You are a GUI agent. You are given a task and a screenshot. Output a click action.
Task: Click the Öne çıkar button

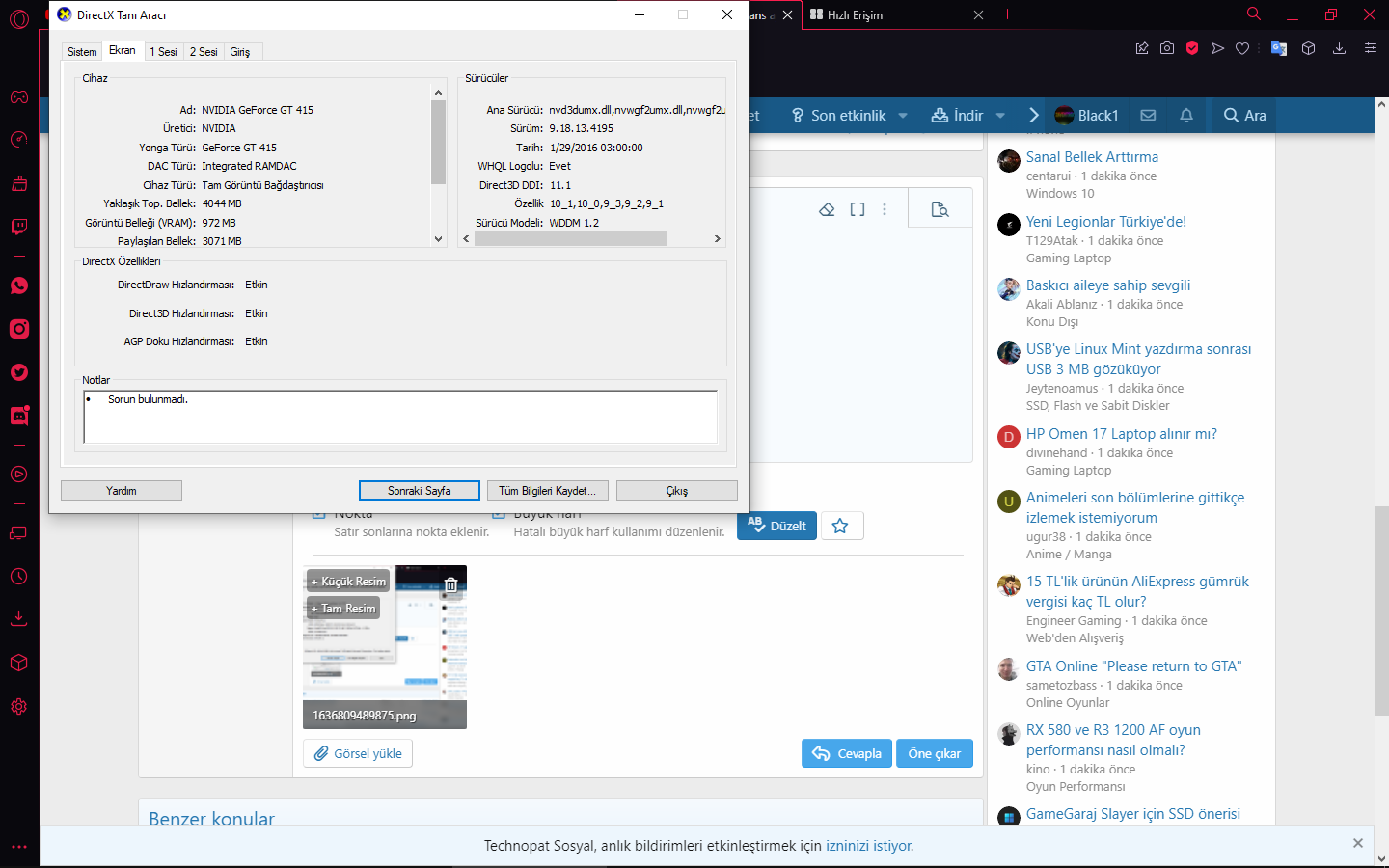[x=935, y=753]
